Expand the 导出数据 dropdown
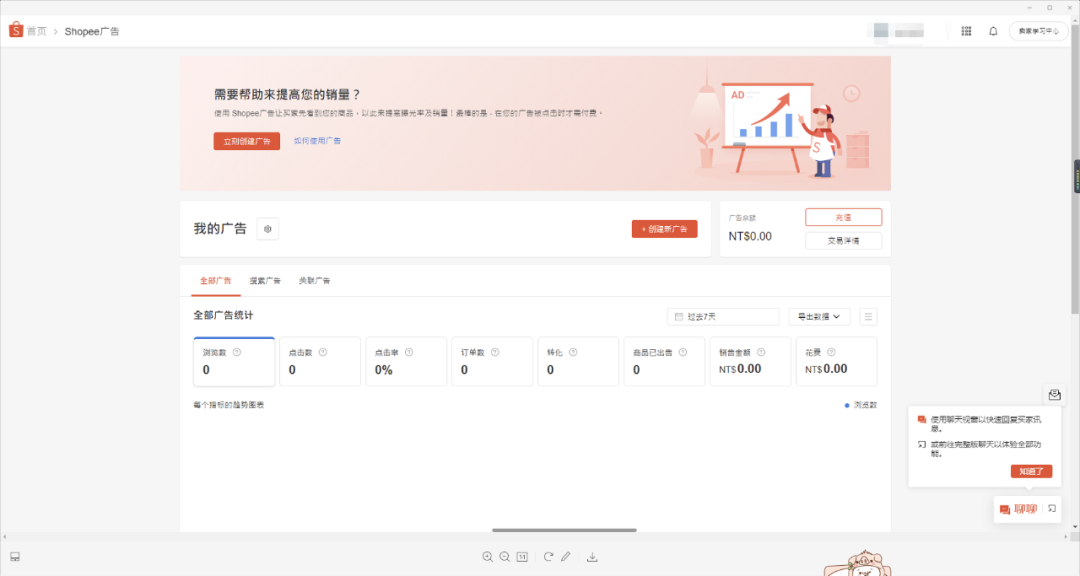 [819, 317]
